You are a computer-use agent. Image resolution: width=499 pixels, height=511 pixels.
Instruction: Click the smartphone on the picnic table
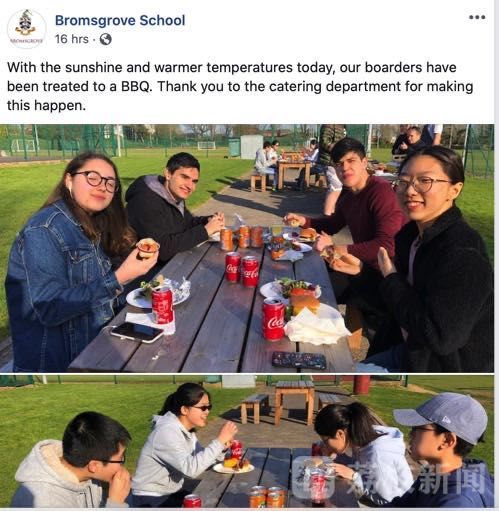tap(137, 332)
